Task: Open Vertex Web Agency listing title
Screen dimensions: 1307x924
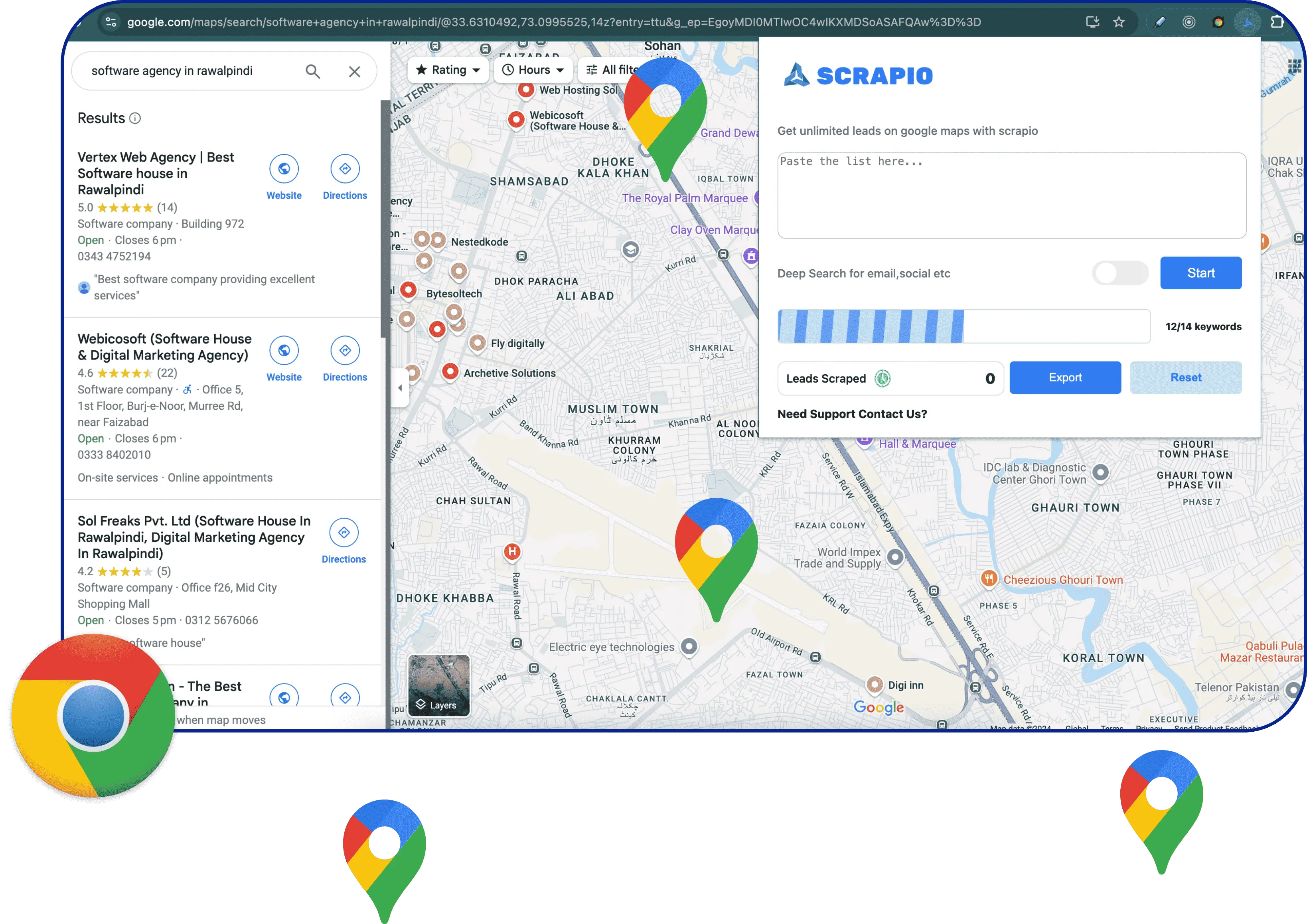Action: [156, 173]
